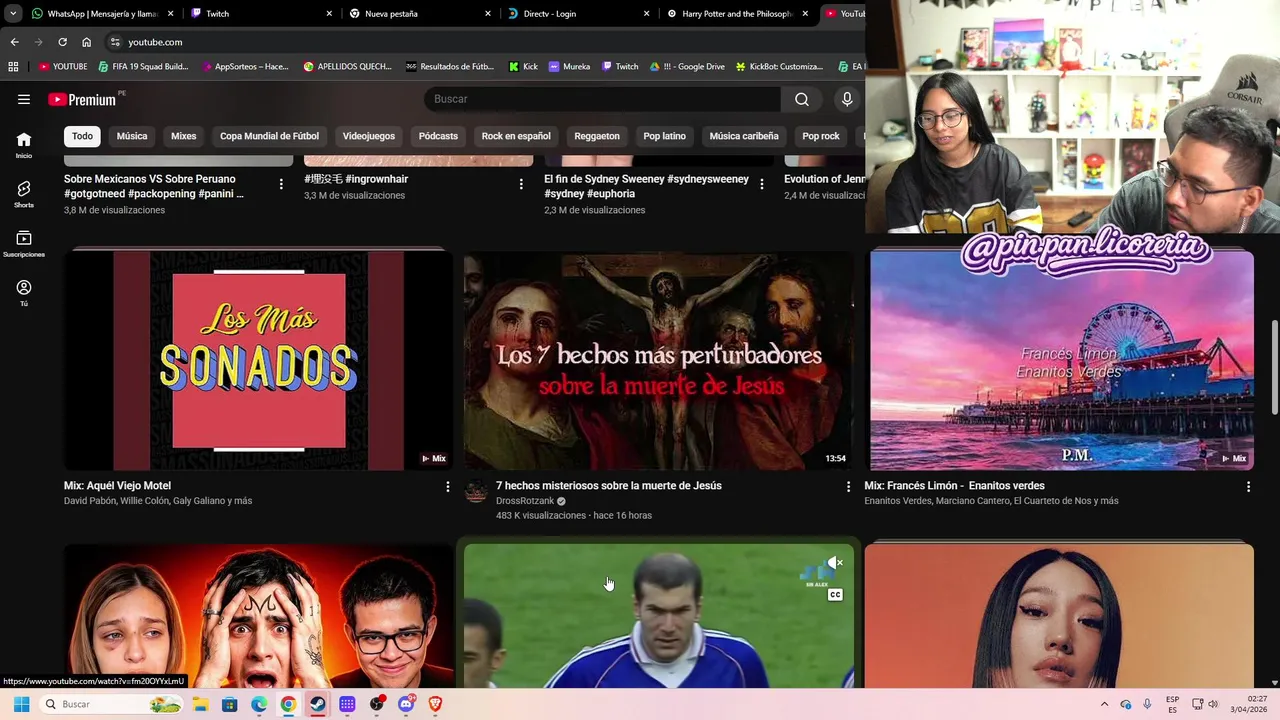
Task: Select the Pop latino filter chip
Action: tap(665, 136)
